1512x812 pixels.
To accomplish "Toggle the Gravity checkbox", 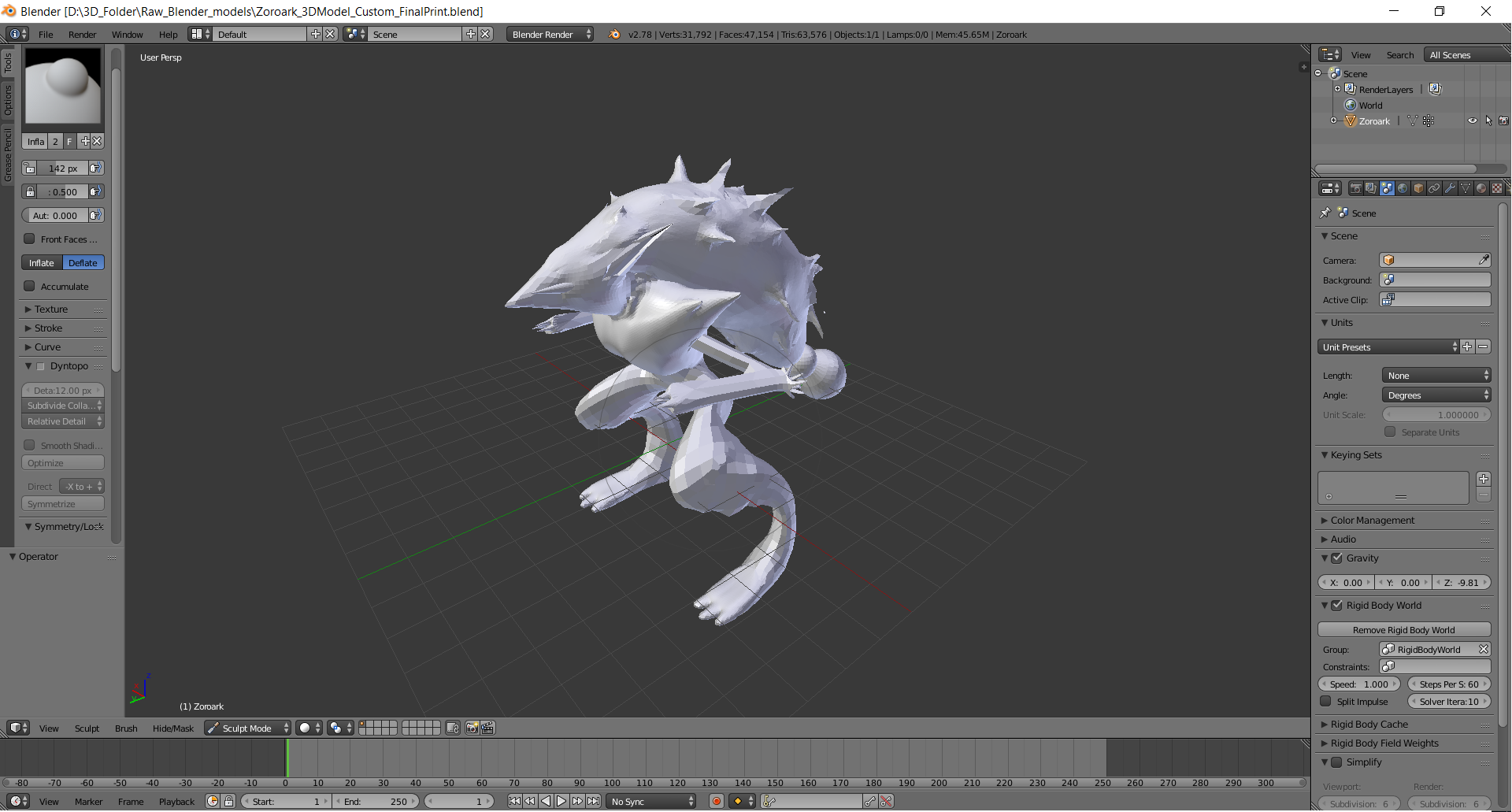I will point(1336,558).
